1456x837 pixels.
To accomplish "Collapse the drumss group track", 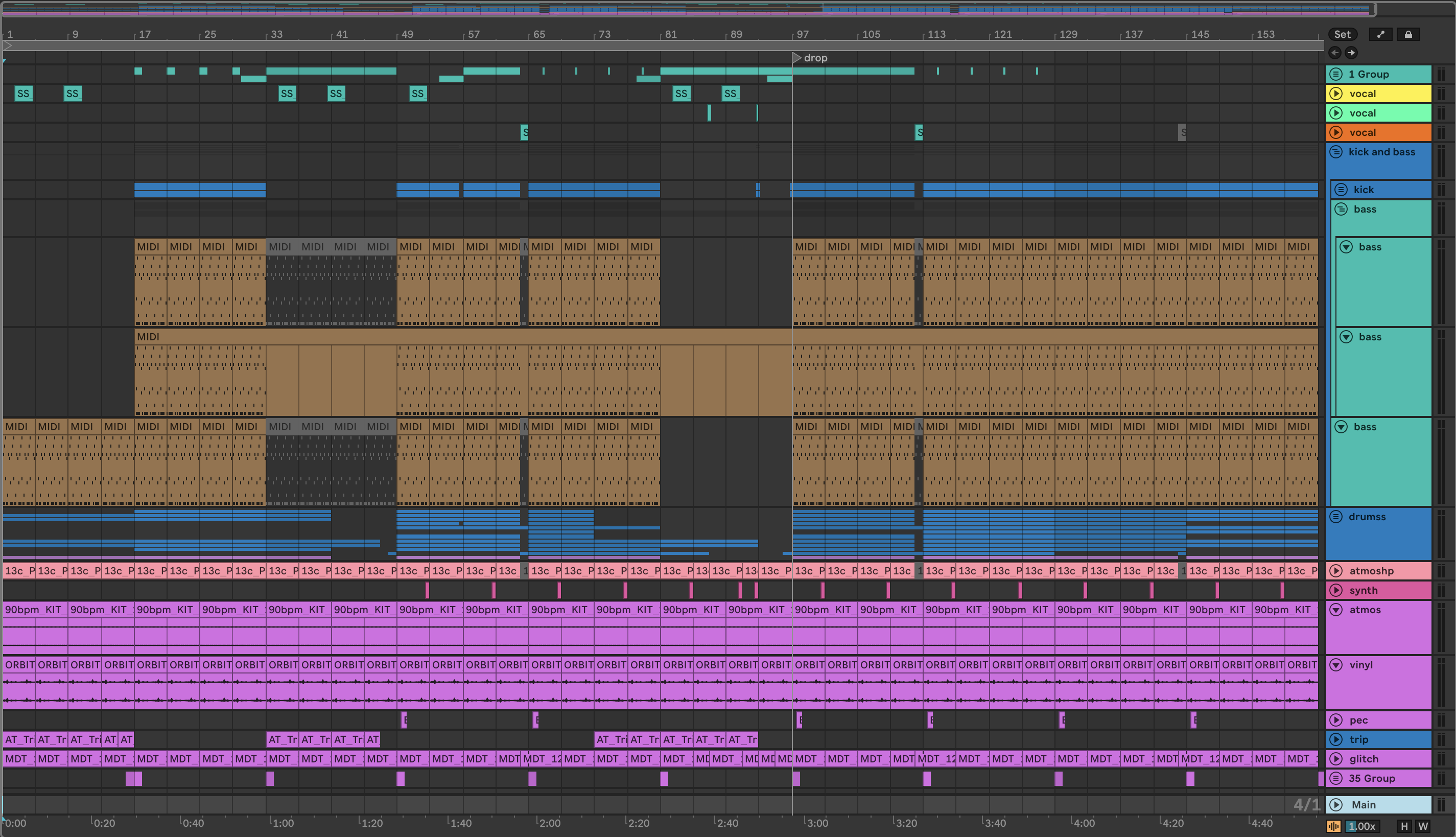I will coord(1336,517).
